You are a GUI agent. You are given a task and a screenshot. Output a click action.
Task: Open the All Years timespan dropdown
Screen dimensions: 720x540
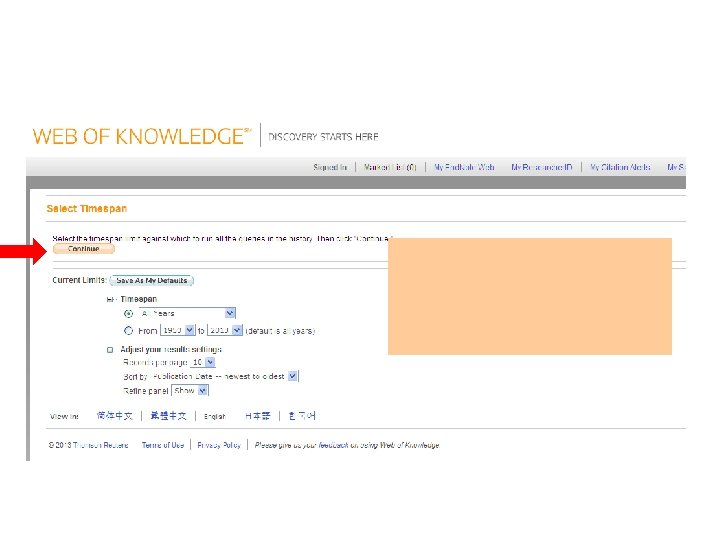tap(187, 313)
